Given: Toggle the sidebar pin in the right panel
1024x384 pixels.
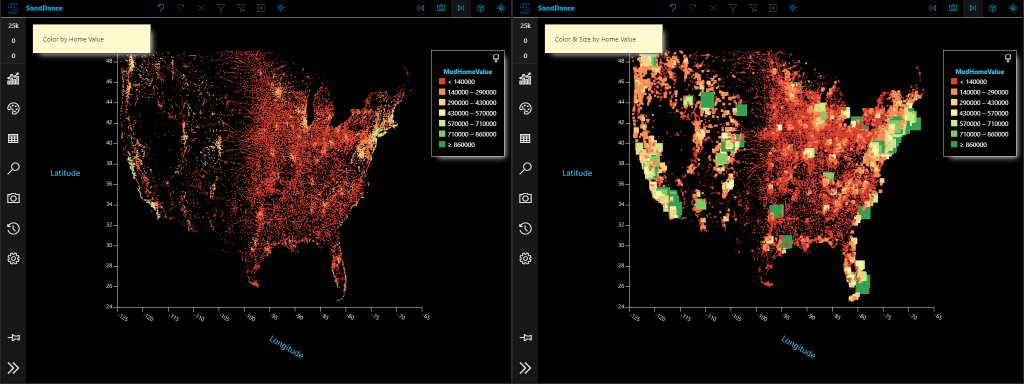Looking at the screenshot, I should coord(525,338).
